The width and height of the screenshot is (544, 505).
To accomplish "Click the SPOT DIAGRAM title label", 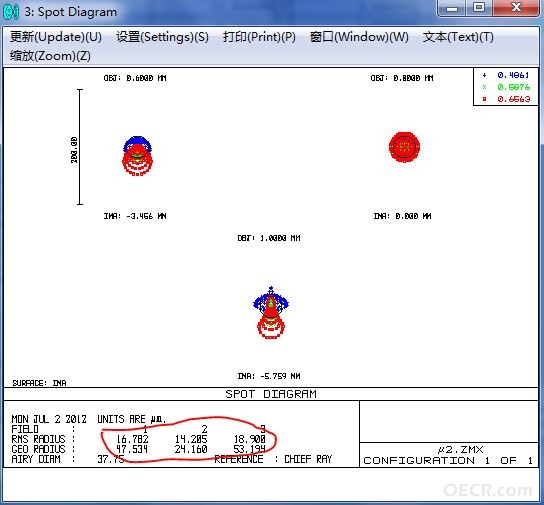I will (x=271, y=394).
